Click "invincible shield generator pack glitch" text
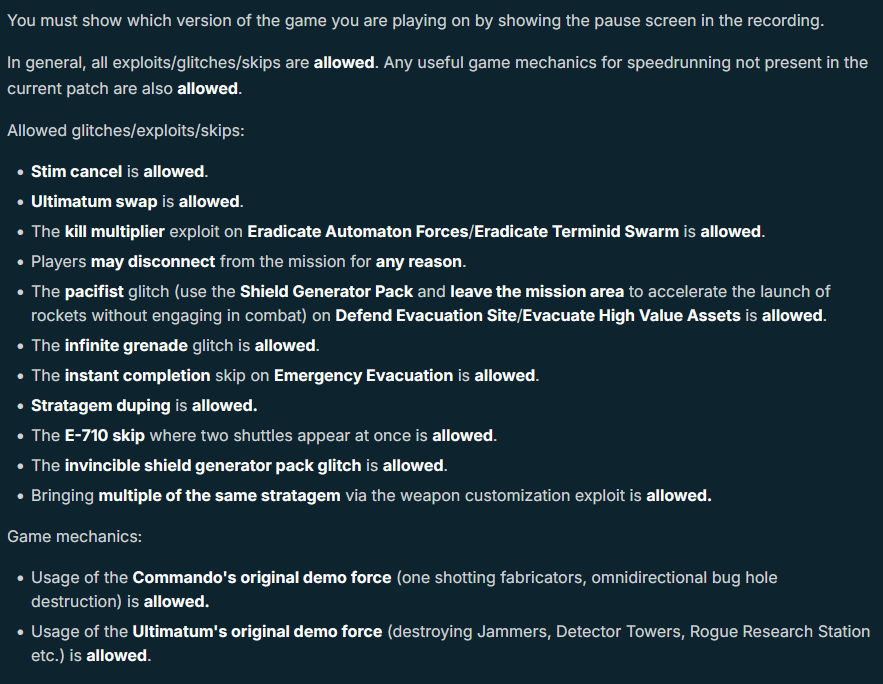The width and height of the screenshot is (883, 684). [x=213, y=466]
